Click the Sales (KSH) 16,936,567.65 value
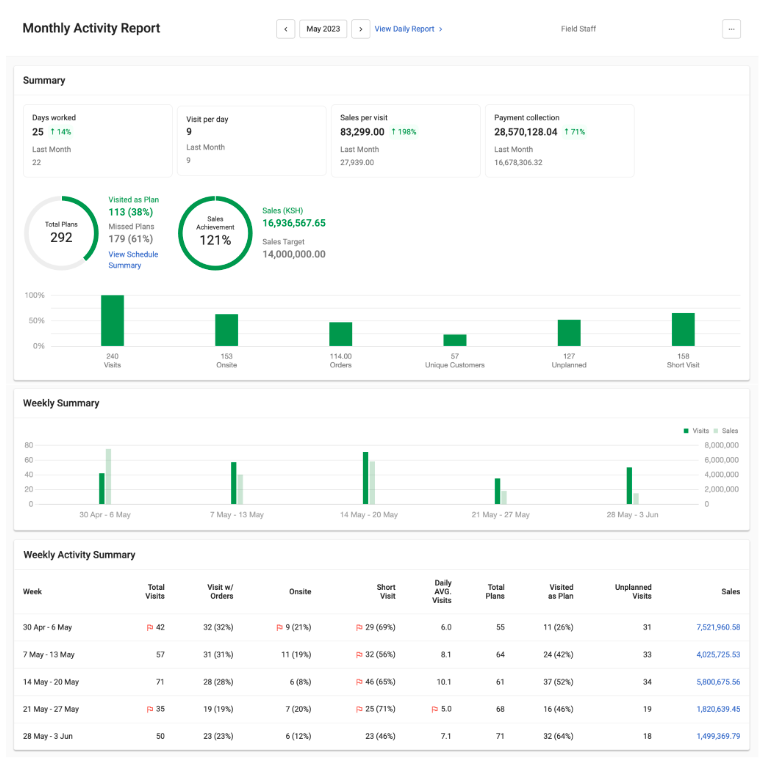This screenshot has width=759, height=758. (294, 223)
